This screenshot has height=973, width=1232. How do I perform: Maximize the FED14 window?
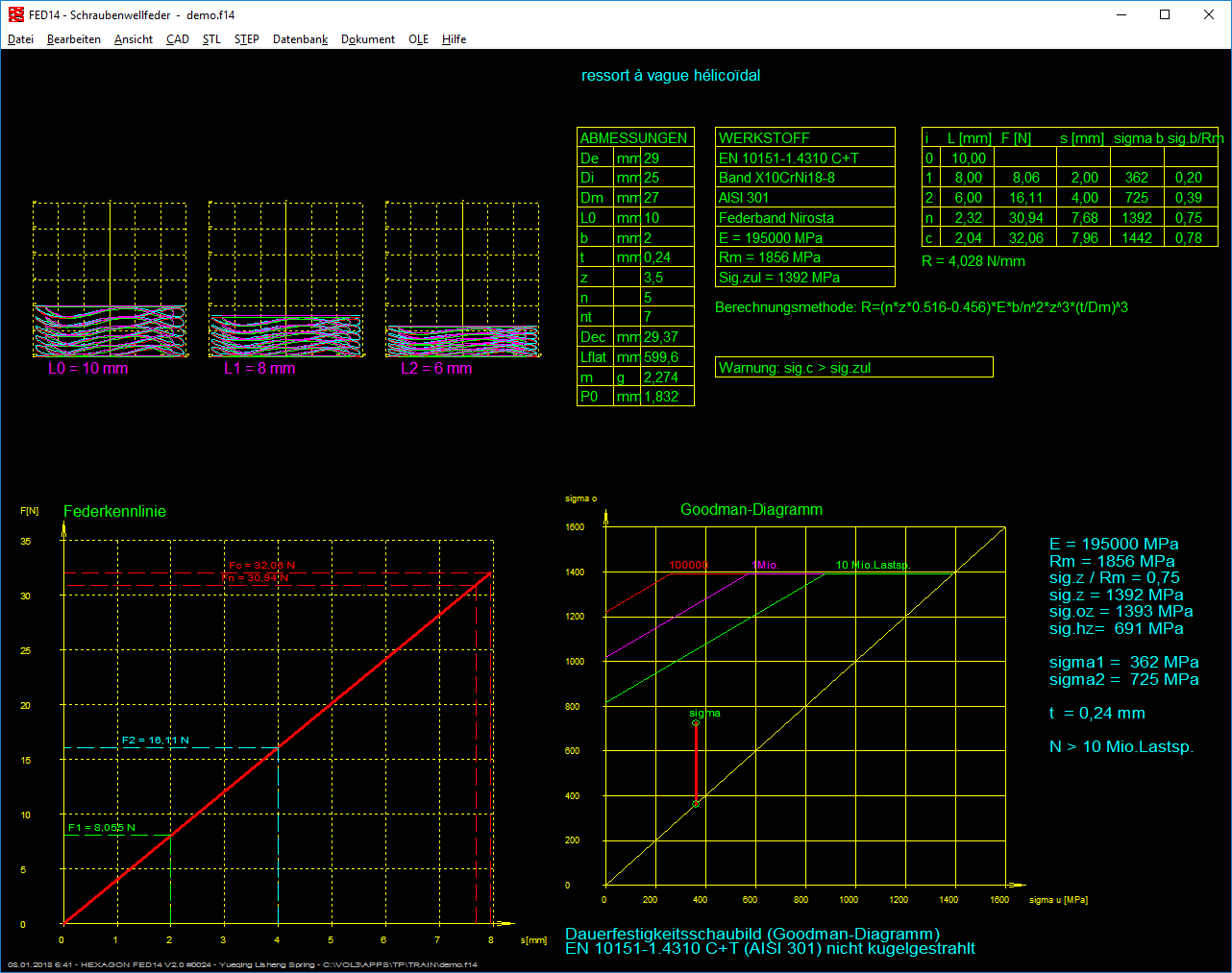1165,14
